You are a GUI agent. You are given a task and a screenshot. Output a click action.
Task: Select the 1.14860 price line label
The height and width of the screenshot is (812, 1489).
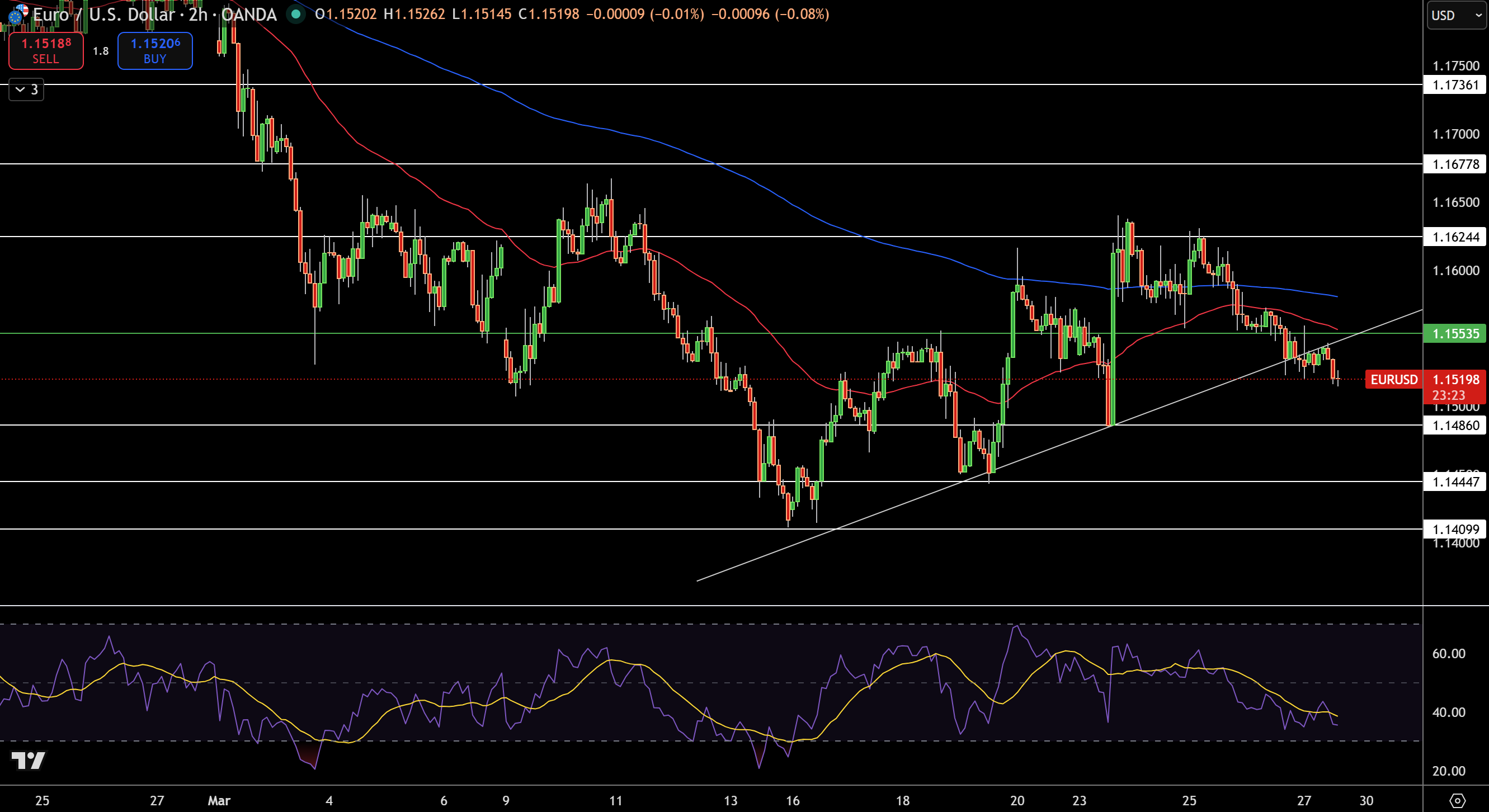coord(1455,426)
